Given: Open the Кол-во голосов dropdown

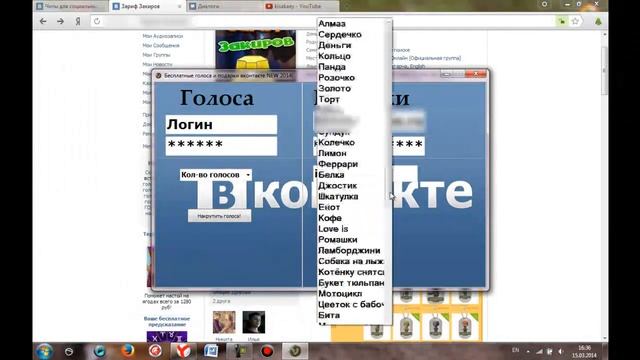Looking at the screenshot, I should (216, 175).
